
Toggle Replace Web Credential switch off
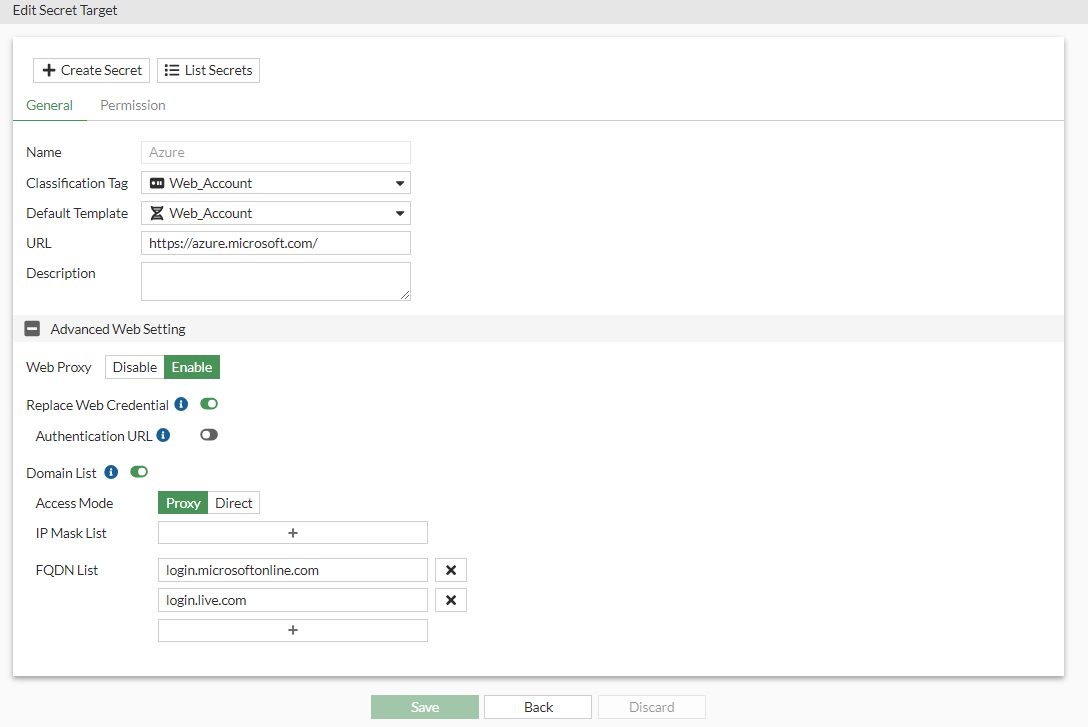(209, 405)
